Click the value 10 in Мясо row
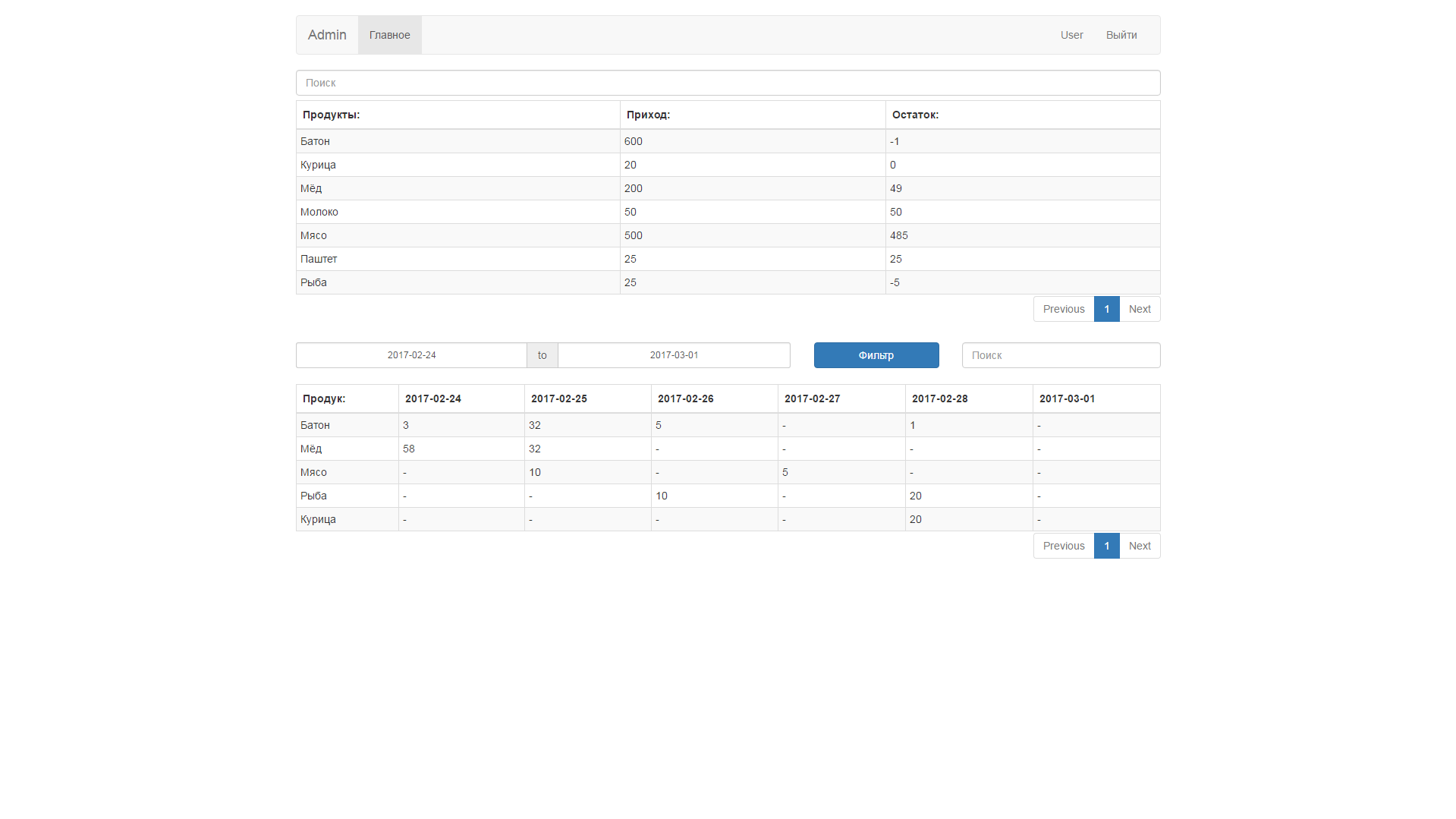The width and height of the screenshot is (1456, 819). click(535, 472)
